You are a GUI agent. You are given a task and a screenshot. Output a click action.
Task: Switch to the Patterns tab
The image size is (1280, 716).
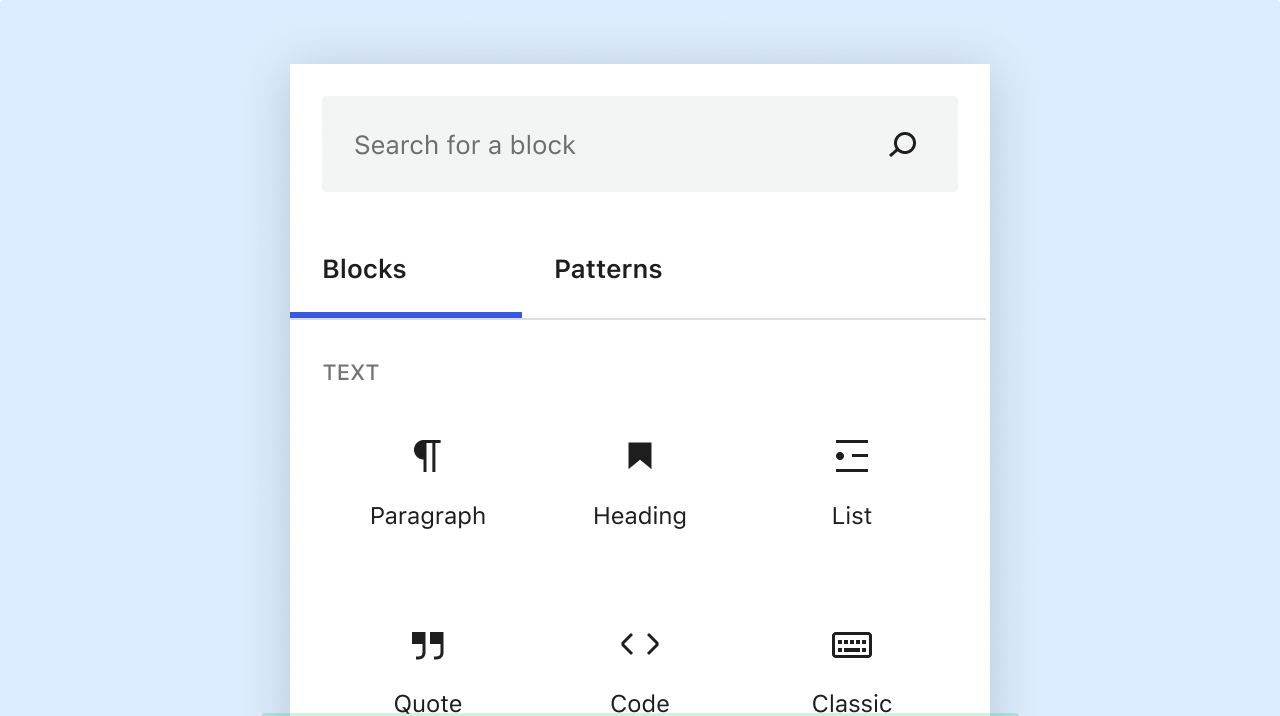(608, 270)
